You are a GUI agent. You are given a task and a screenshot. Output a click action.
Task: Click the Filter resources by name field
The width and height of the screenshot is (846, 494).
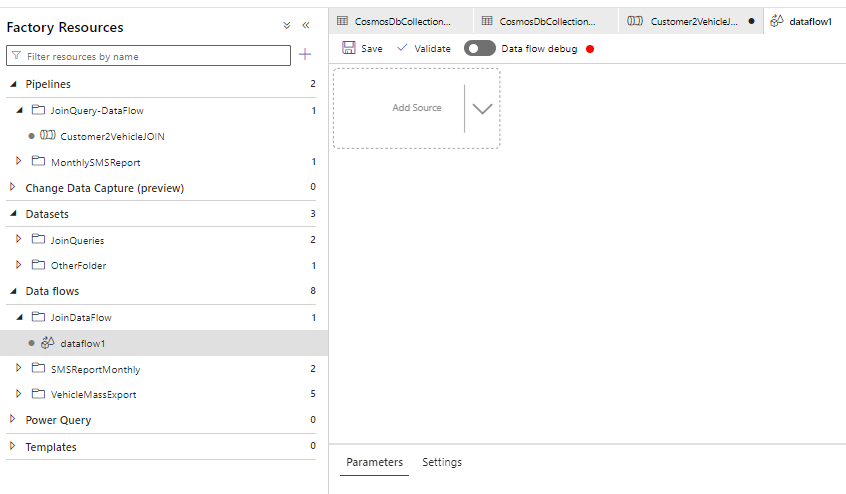(155, 56)
